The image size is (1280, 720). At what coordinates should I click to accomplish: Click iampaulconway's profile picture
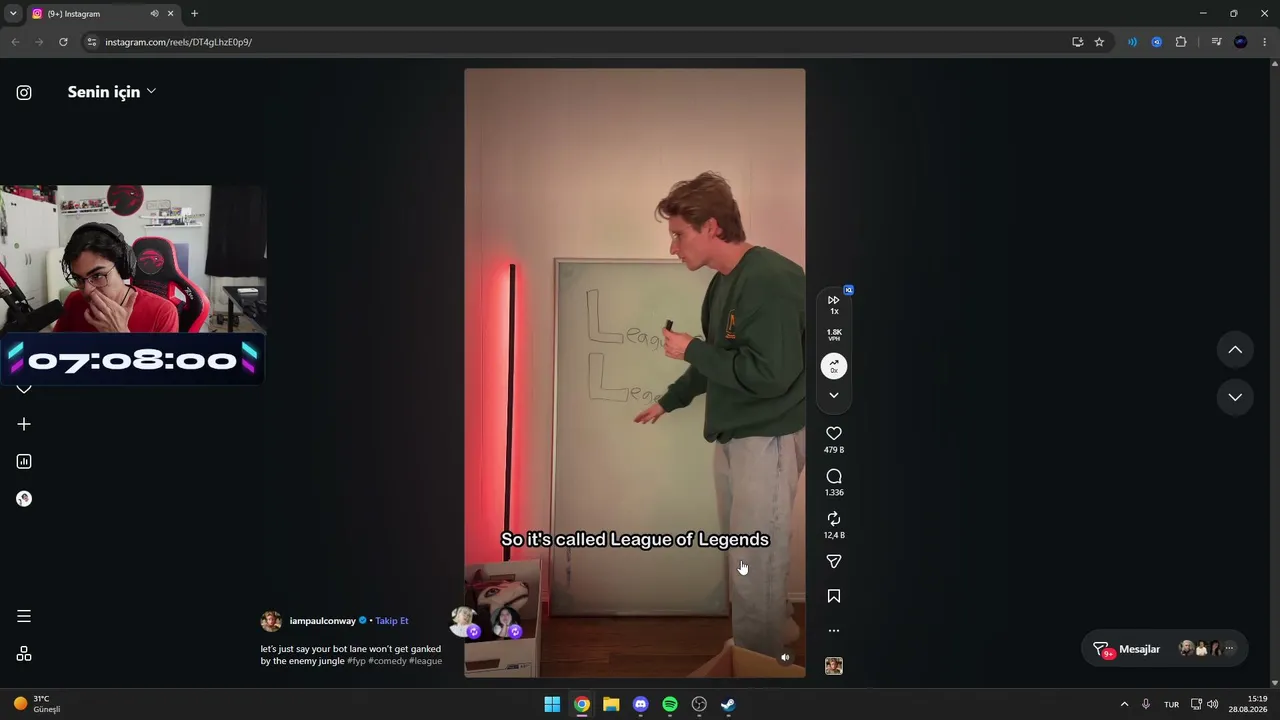[x=271, y=621]
